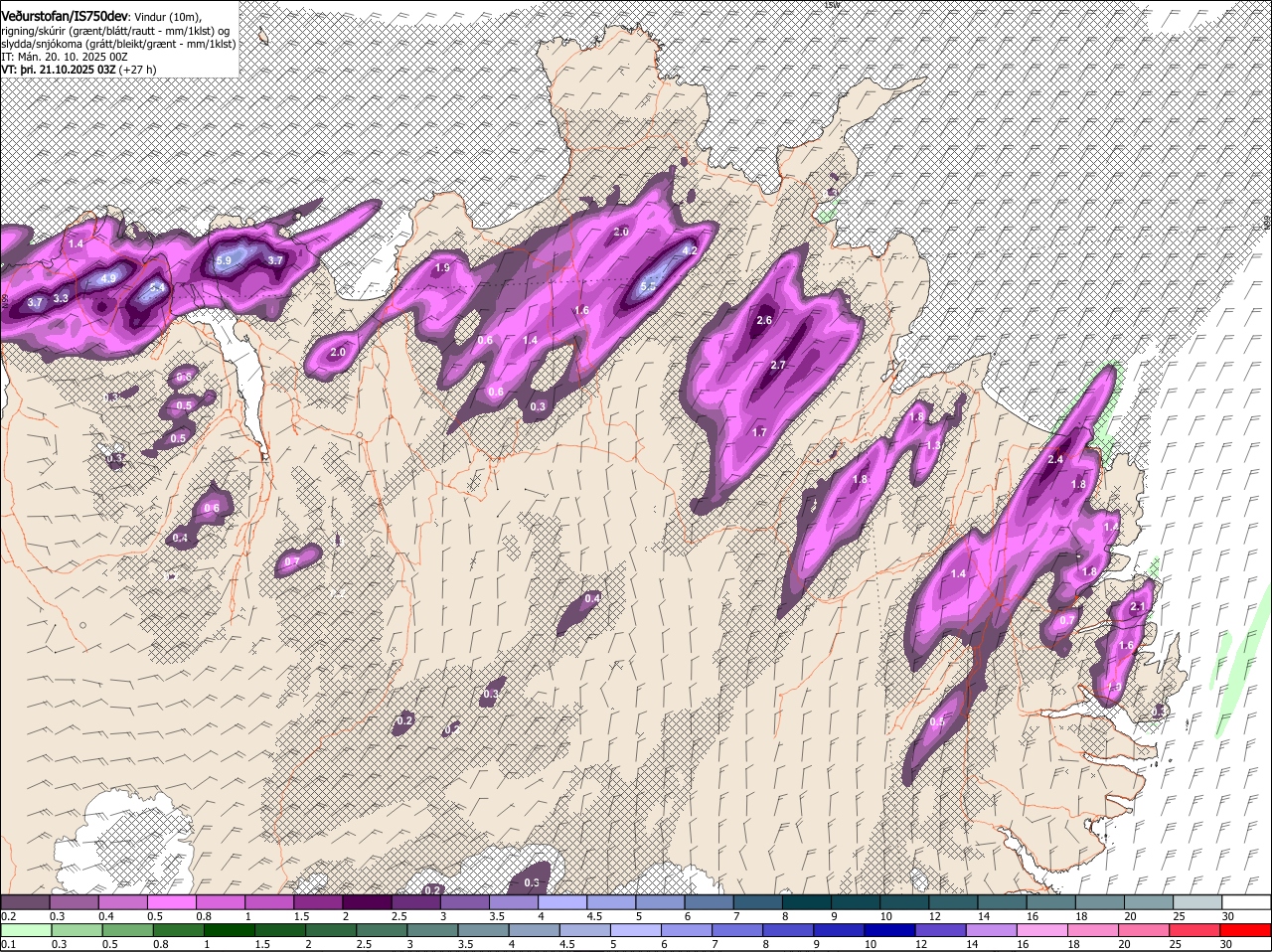Click the 2.4 precipitation value
Image resolution: width=1272 pixels, height=952 pixels.
pos(1055,460)
